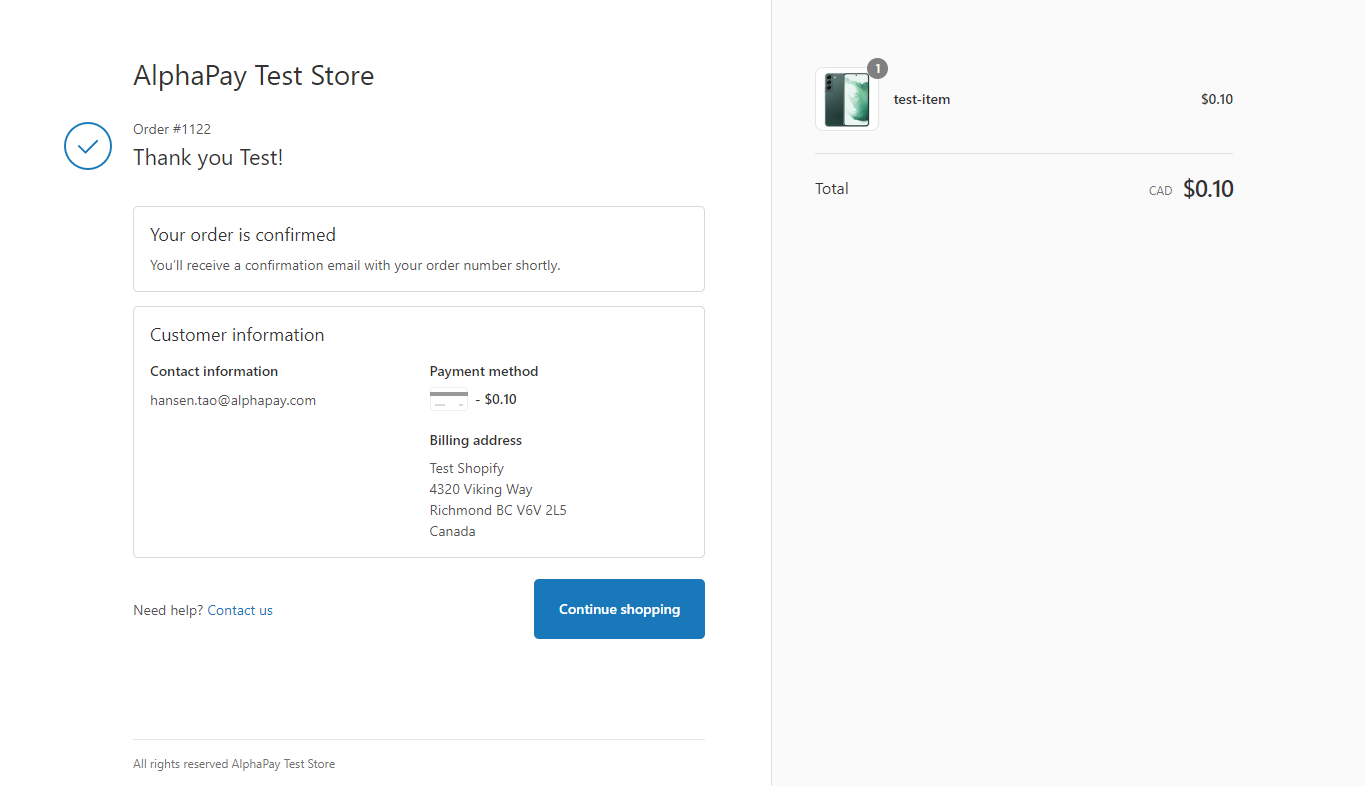Viewport: 1366px width, 786px height.
Task: Select the Order #1122 text
Action: pos(172,129)
